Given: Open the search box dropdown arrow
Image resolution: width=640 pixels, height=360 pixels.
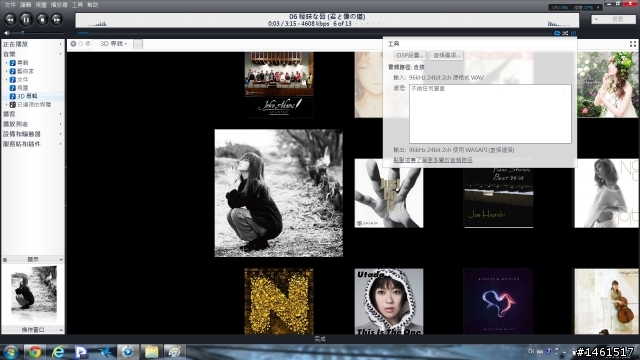Looking at the screenshot, I should [x=596, y=19].
